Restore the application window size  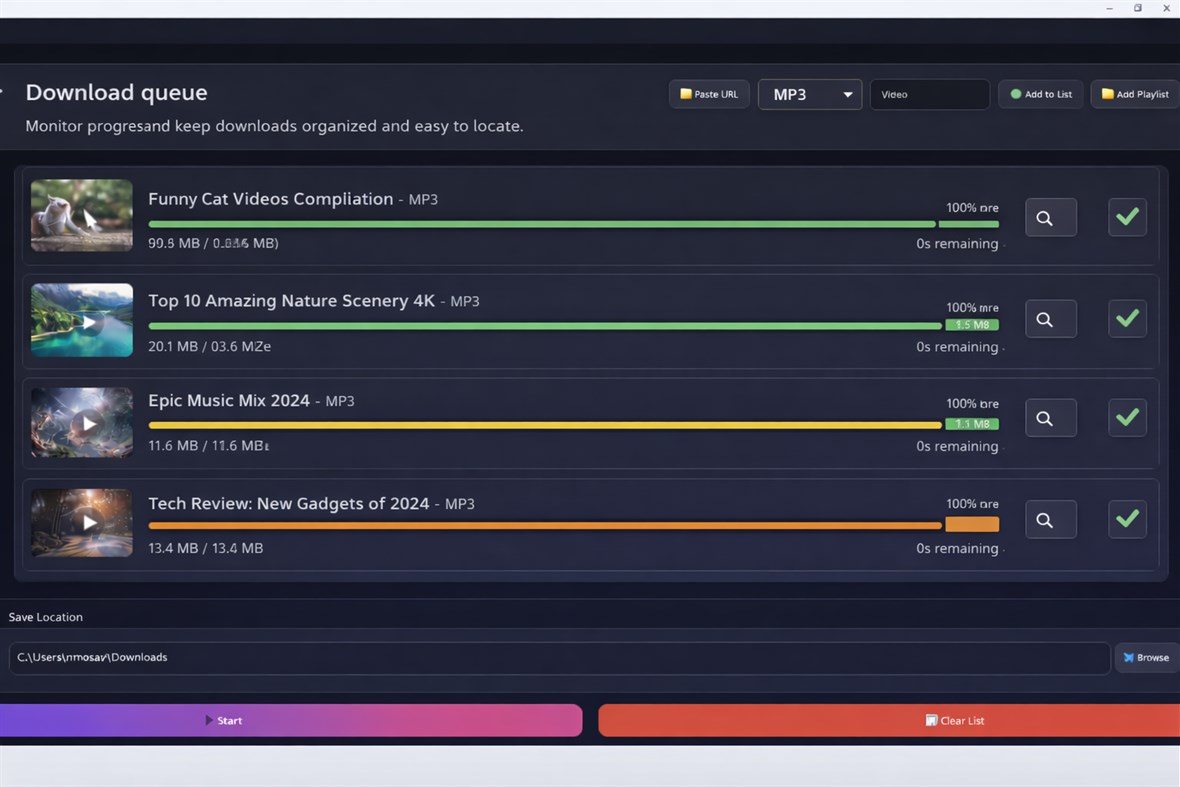click(x=1138, y=8)
